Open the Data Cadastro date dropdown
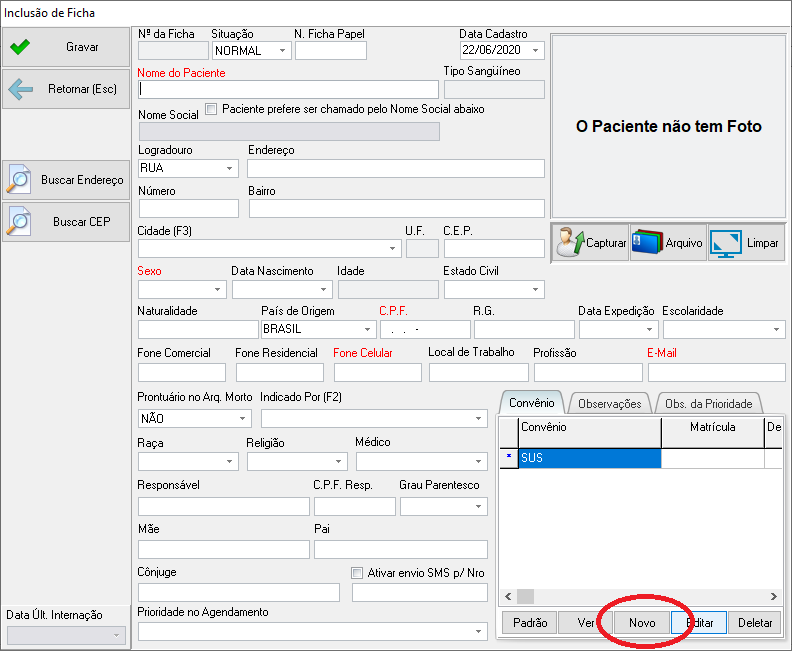Screen dimensions: 792x651 [535, 50]
